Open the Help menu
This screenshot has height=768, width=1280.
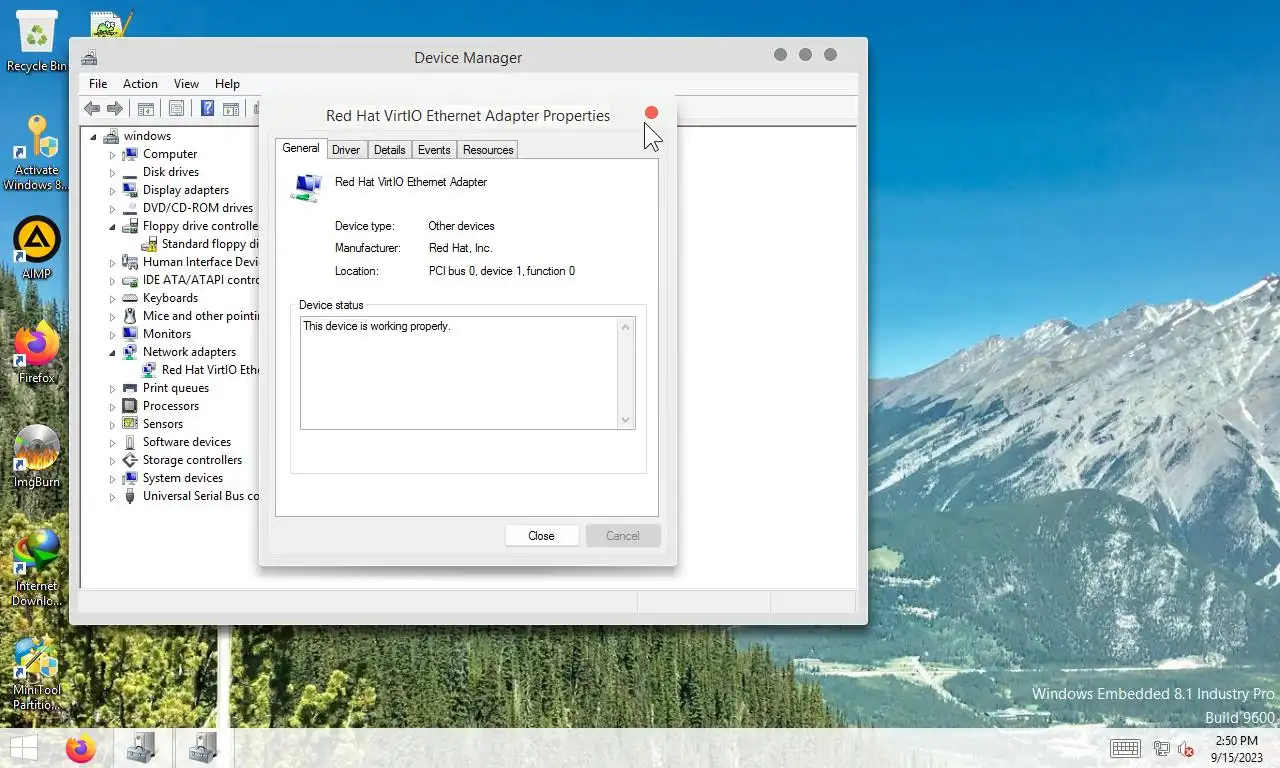pyautogui.click(x=227, y=84)
